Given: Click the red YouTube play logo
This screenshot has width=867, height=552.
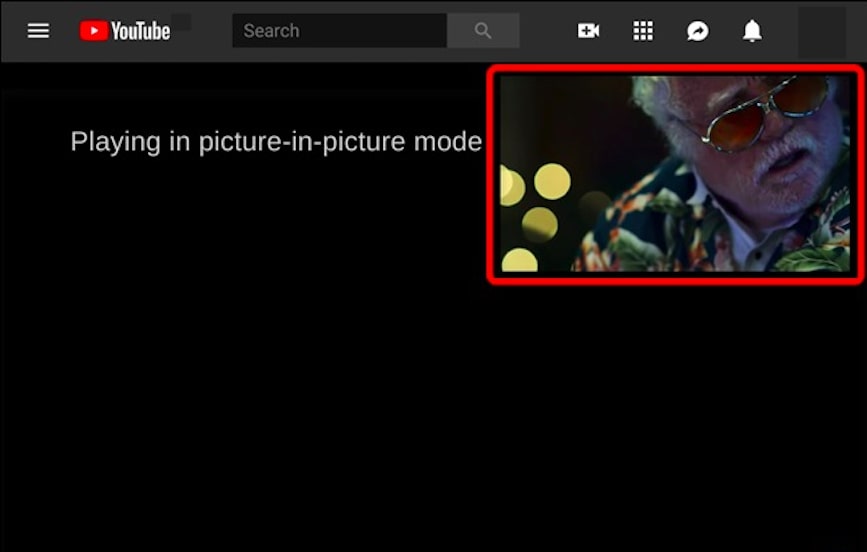Looking at the screenshot, I should click(94, 31).
